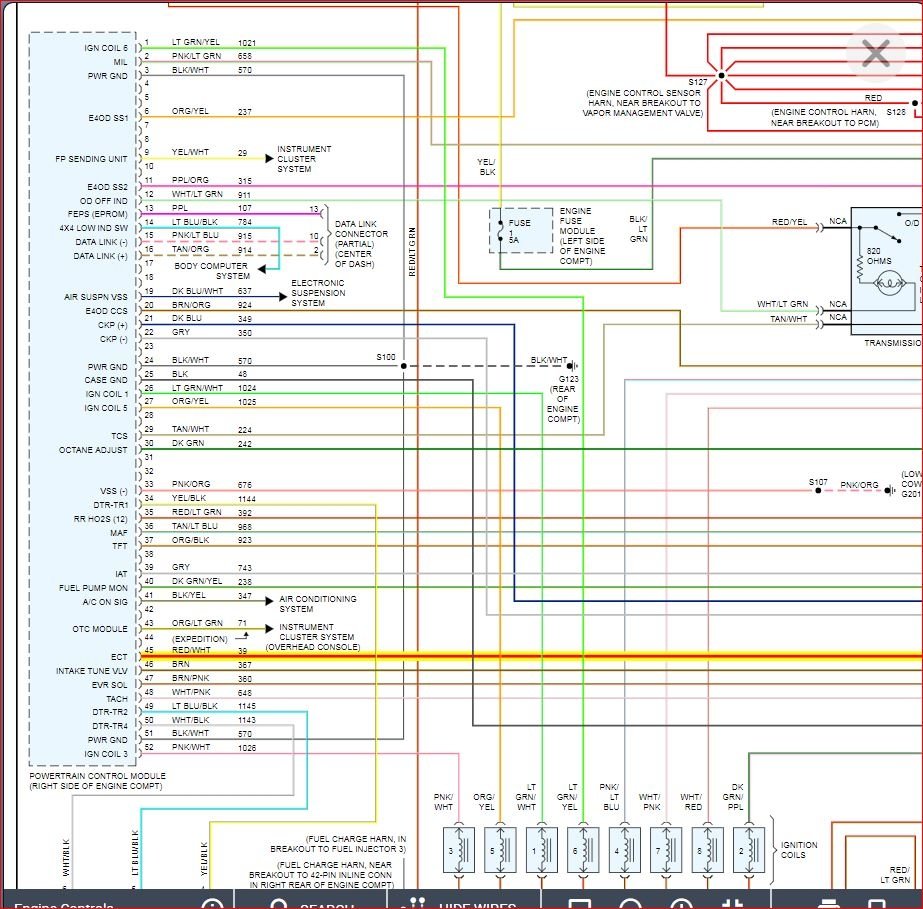Select the PNK/LT BLU 915 wire label
Viewport: 923px width, 909px height.
(x=211, y=235)
